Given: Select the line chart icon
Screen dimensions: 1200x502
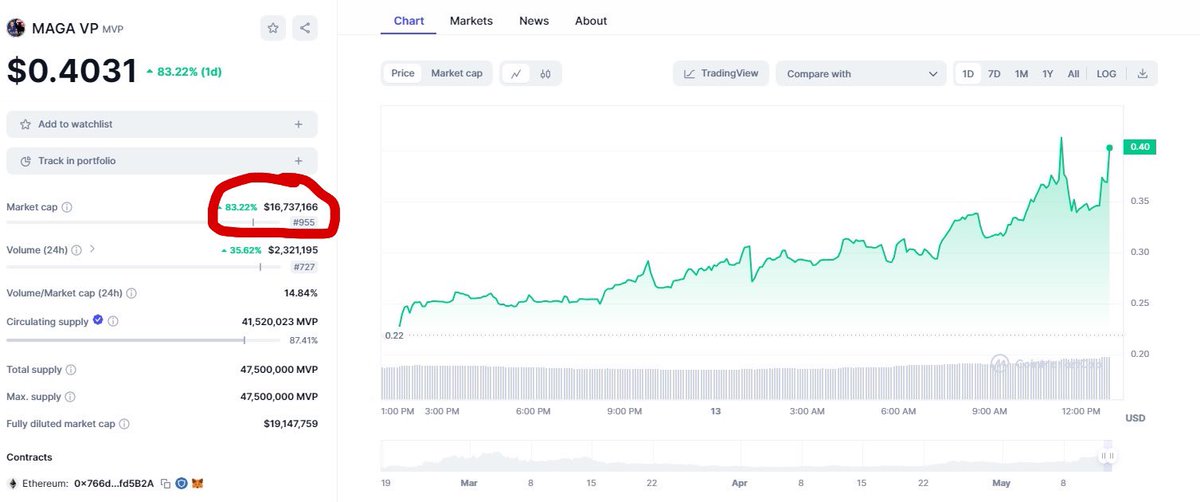Looking at the screenshot, I should (516, 73).
